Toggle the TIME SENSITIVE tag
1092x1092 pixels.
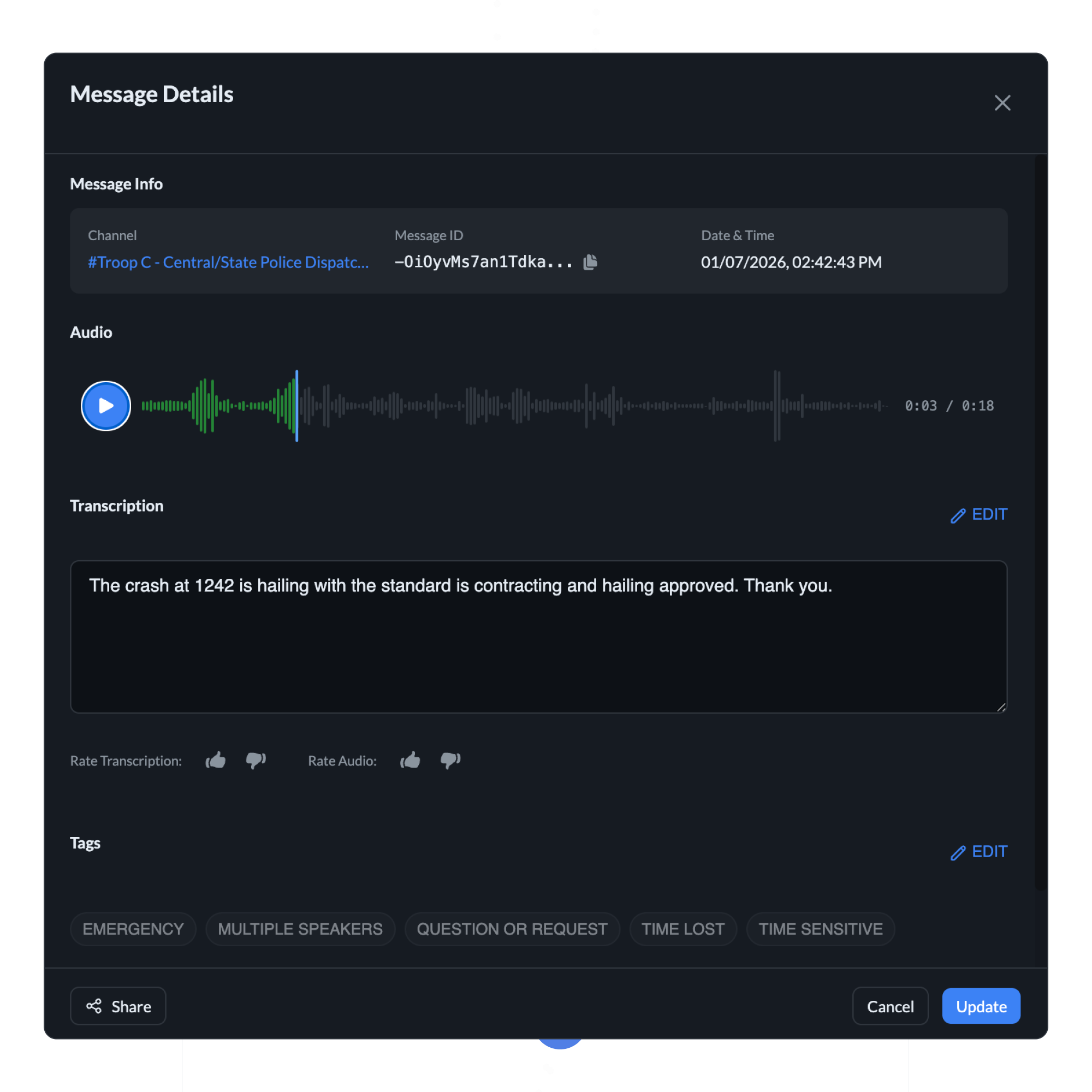point(820,929)
